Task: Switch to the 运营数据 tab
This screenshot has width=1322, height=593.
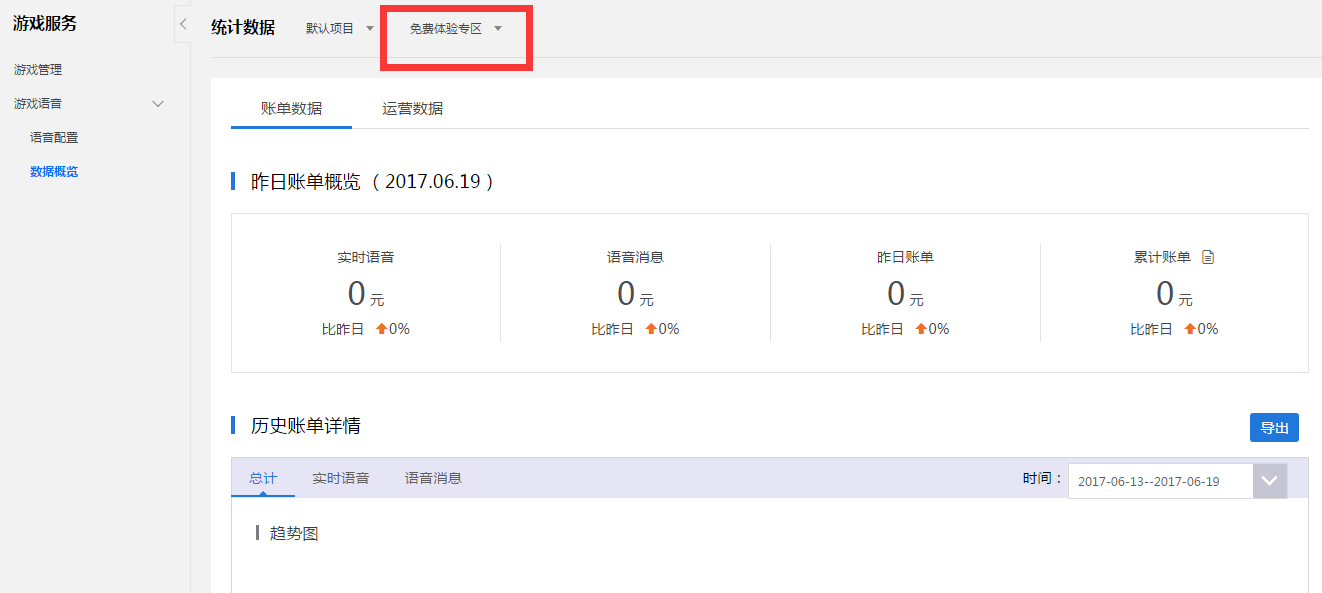Action: click(x=412, y=109)
